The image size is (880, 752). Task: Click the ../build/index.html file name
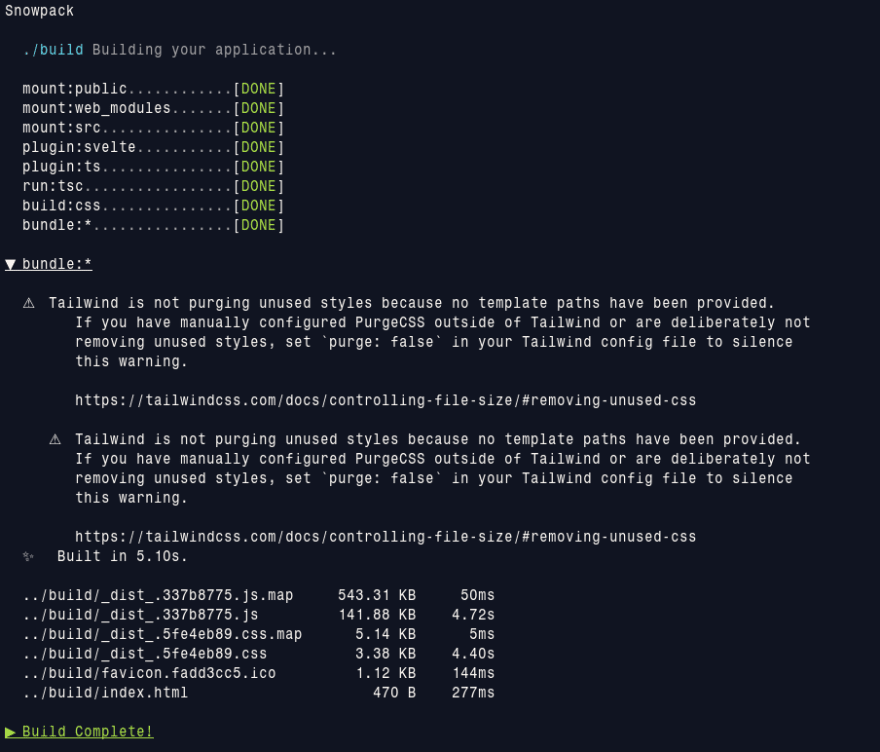coord(106,693)
